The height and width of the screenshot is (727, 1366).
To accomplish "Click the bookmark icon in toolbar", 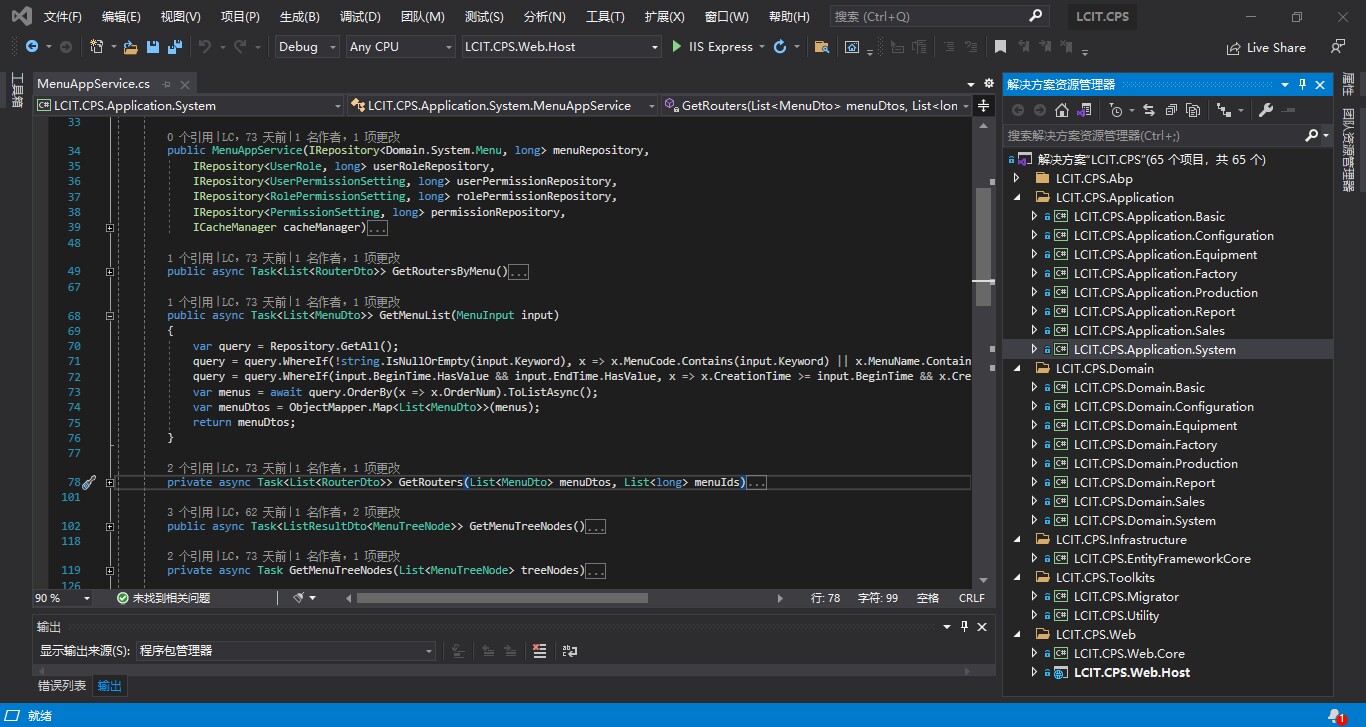I will click(x=1000, y=47).
